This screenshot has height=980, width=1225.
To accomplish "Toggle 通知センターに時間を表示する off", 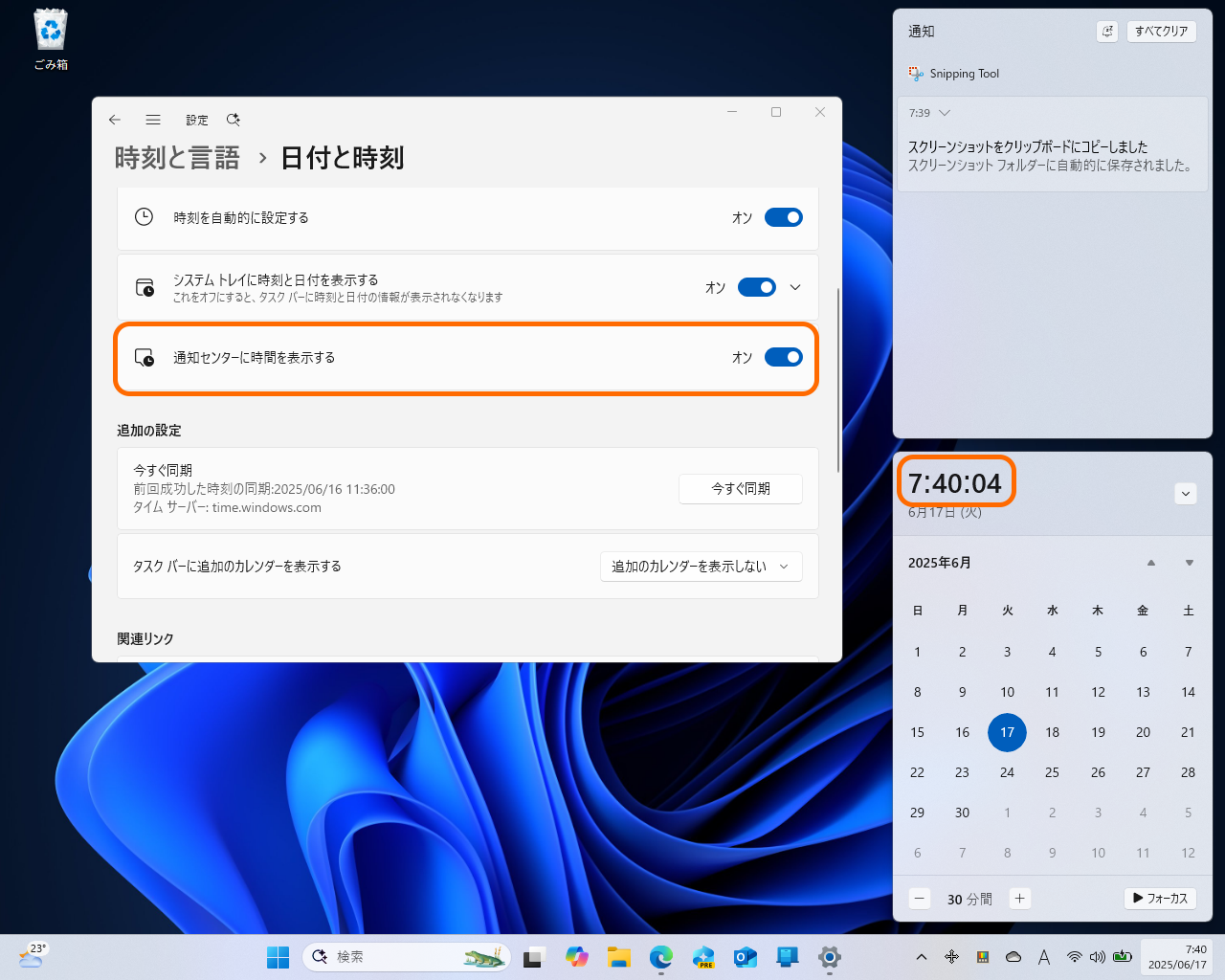I will point(783,357).
